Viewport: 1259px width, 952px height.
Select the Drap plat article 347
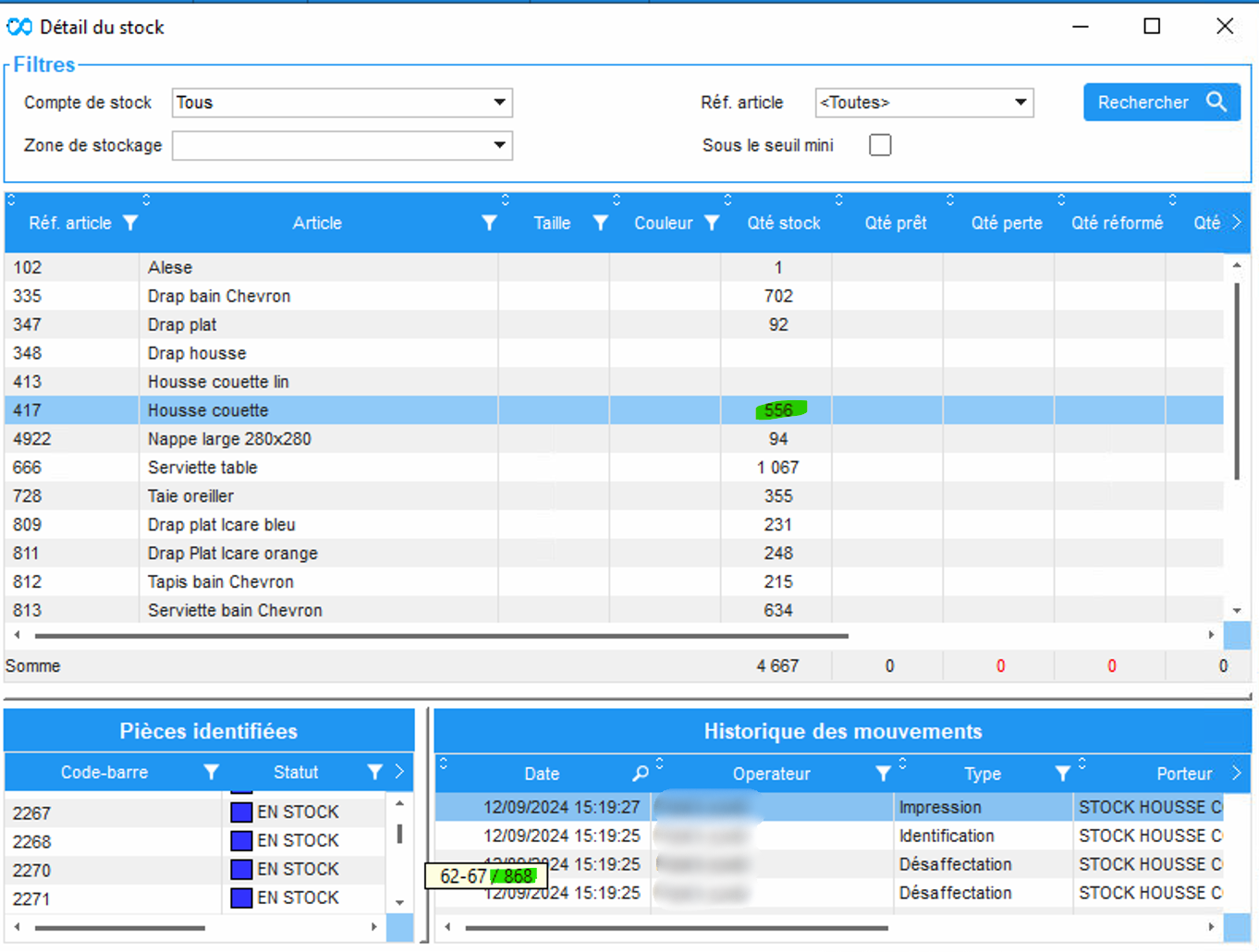[614, 324]
